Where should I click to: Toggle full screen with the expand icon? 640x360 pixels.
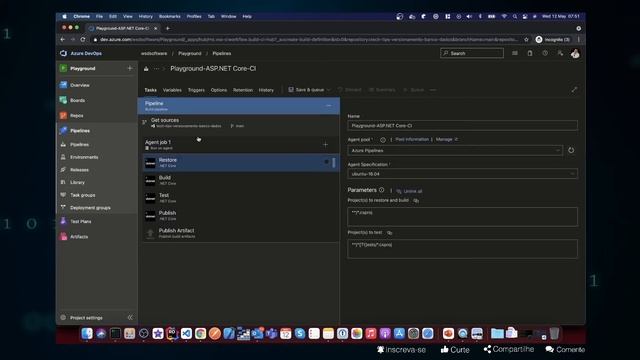click(x=574, y=89)
